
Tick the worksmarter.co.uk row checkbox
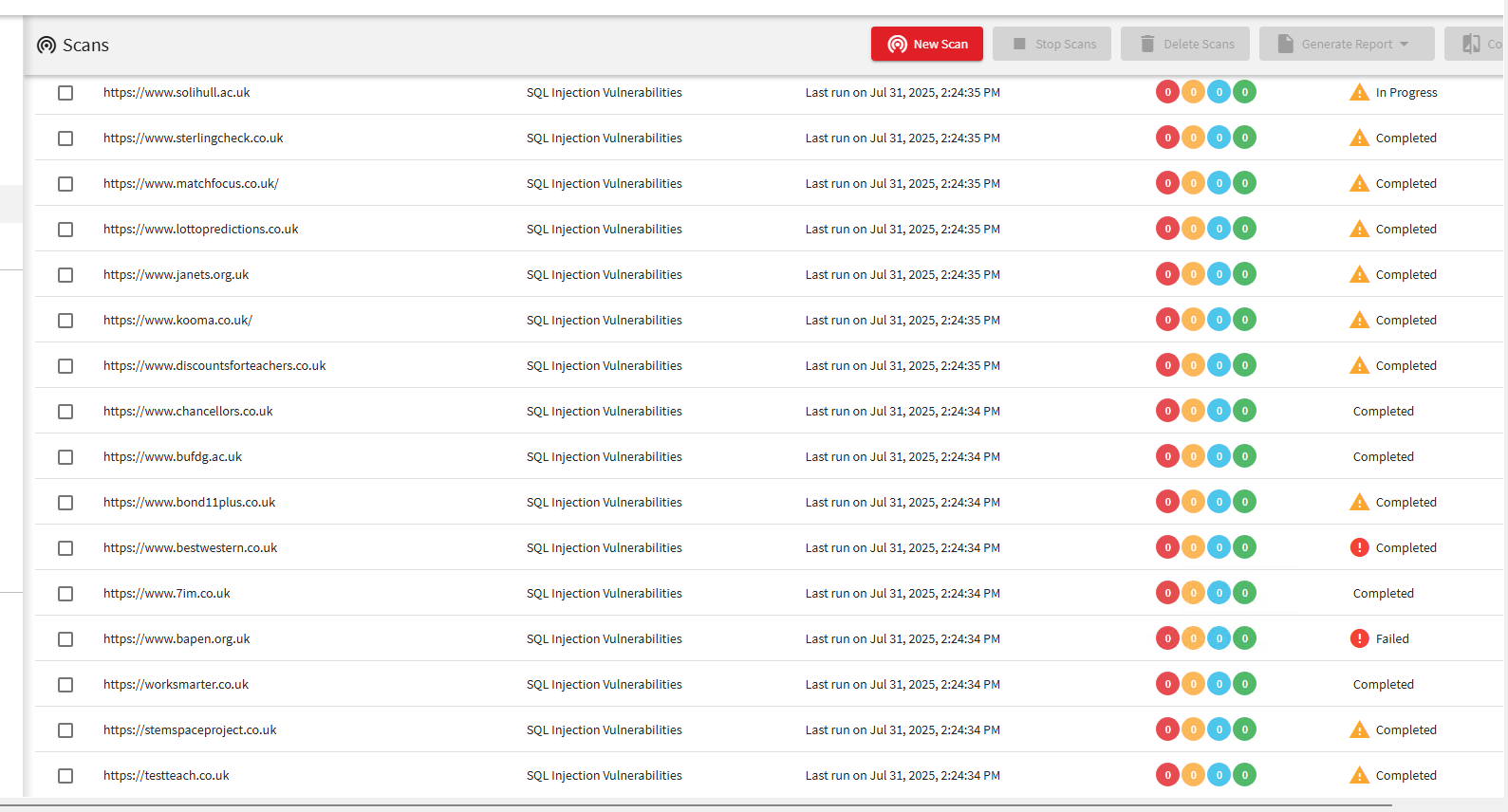coord(65,685)
